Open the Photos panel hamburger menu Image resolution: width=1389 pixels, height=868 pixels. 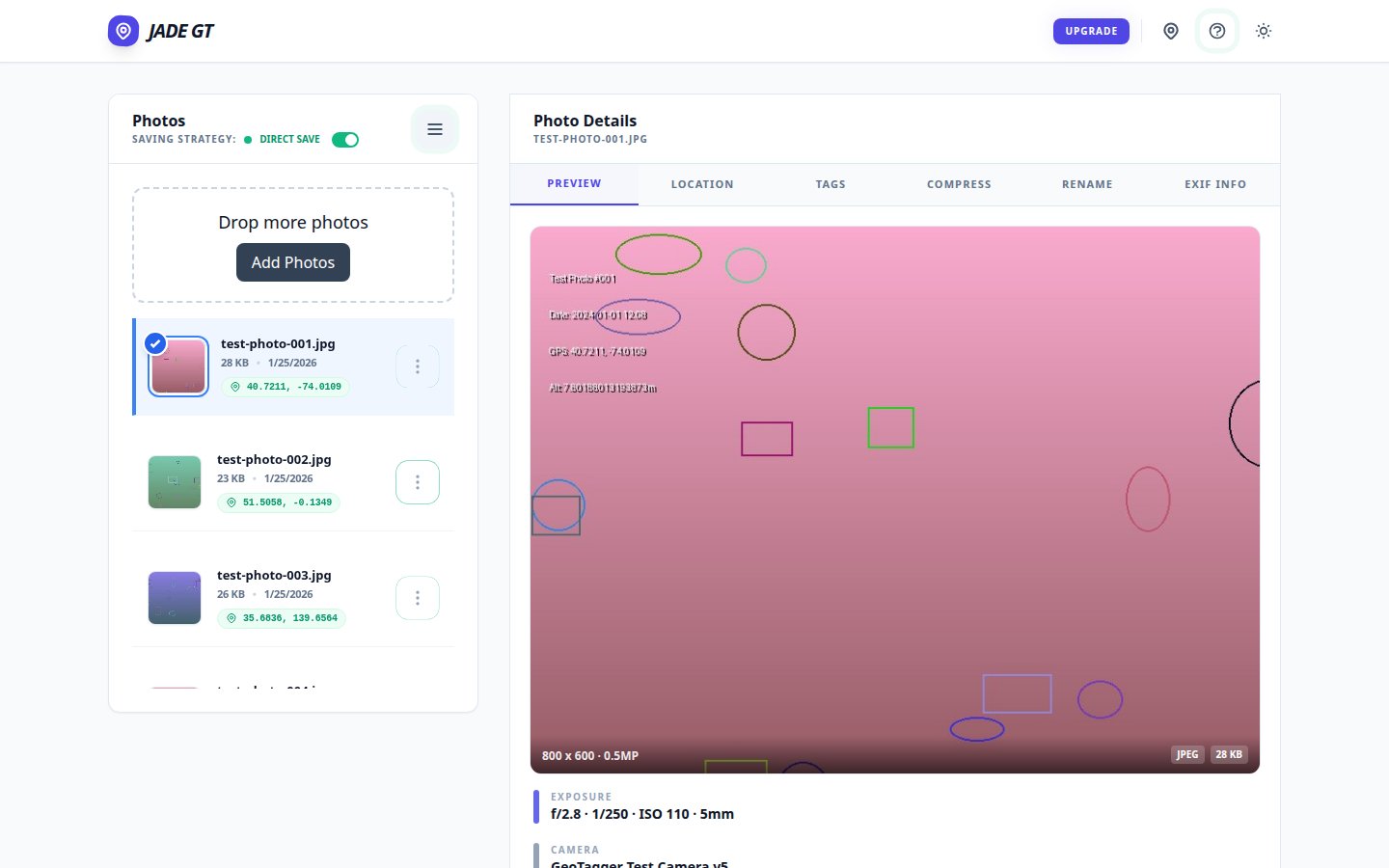click(x=435, y=129)
